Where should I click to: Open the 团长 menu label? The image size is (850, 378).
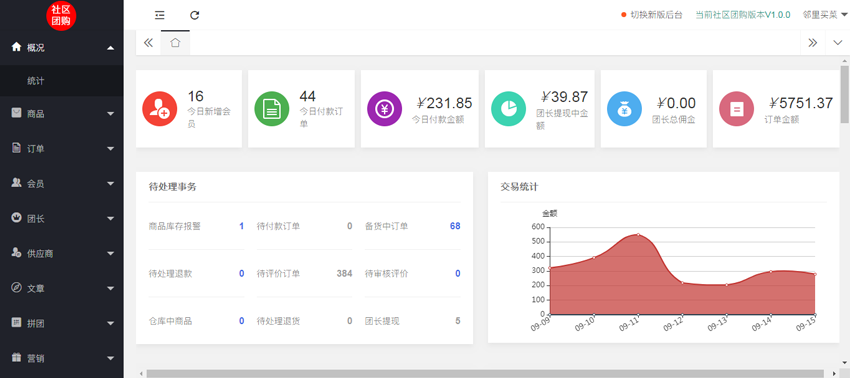click(x=36, y=219)
